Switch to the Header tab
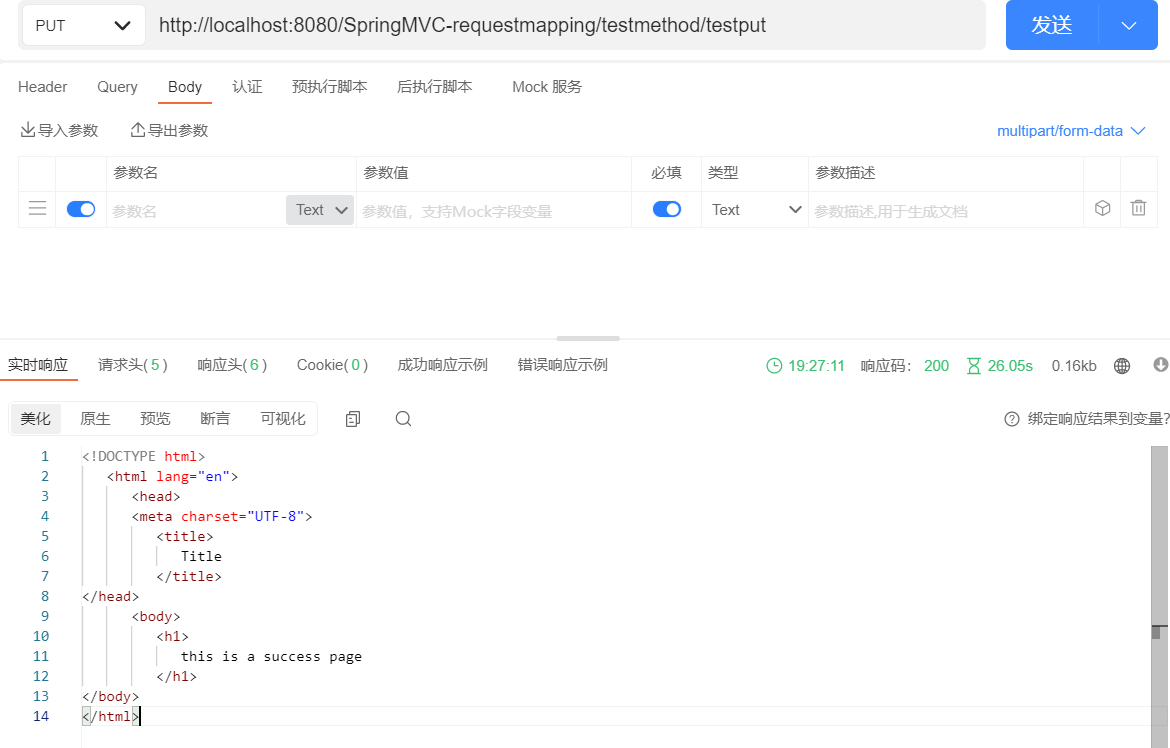Viewport: 1170px width, 748px height. (x=43, y=87)
